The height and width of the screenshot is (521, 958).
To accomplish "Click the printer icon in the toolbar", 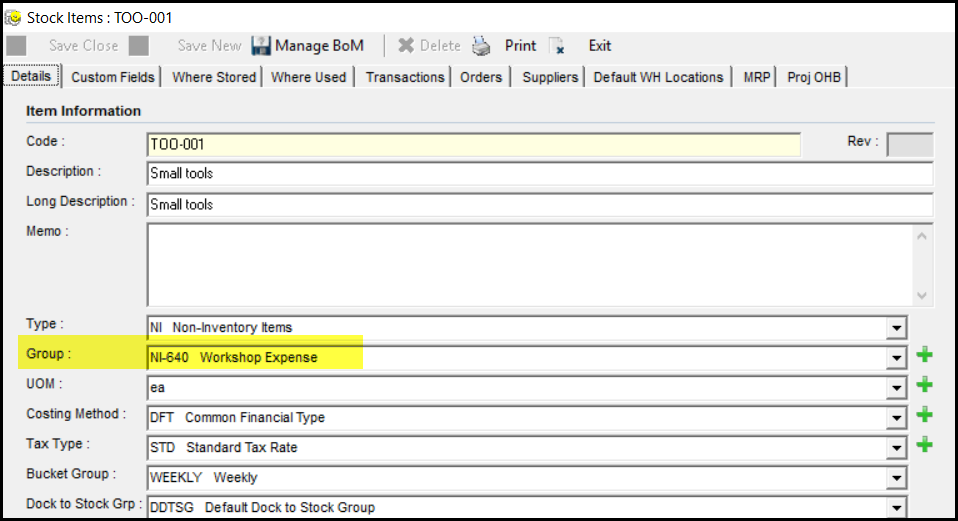I will click(x=482, y=46).
